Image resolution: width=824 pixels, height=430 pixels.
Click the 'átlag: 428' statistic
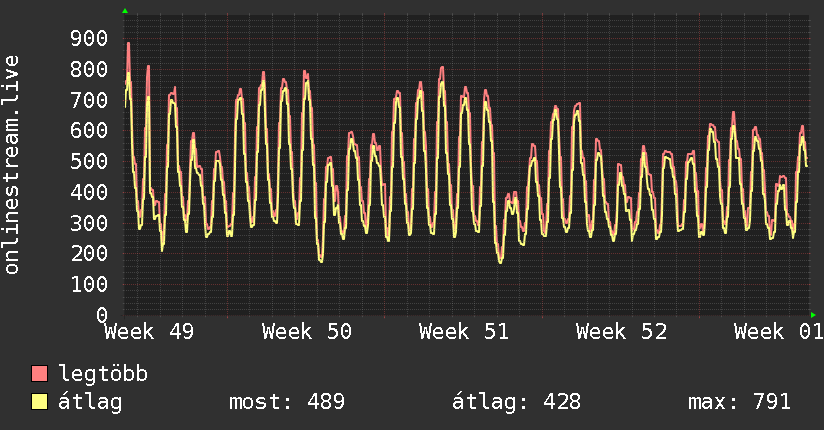517,402
